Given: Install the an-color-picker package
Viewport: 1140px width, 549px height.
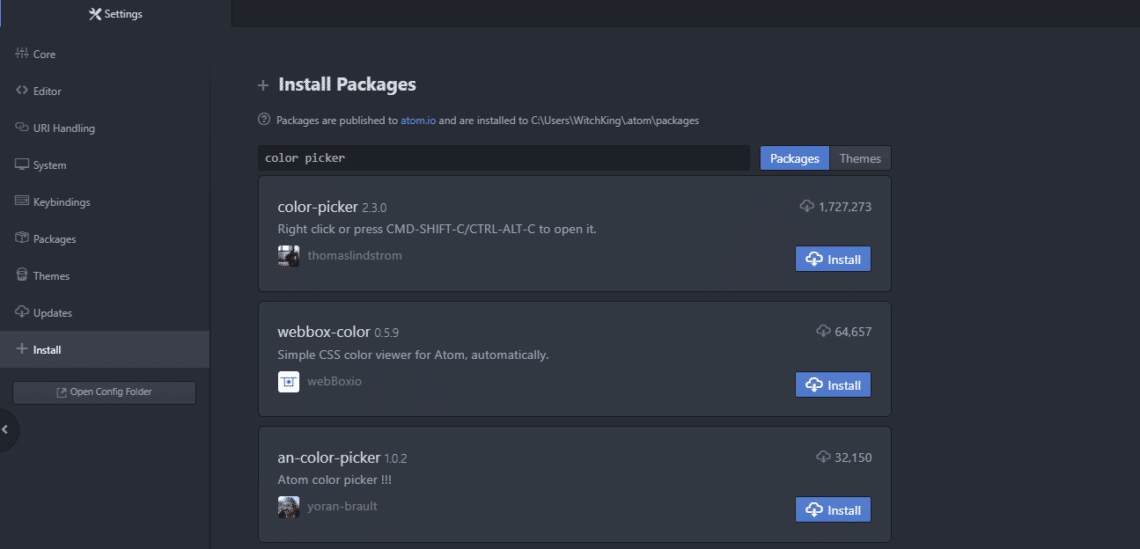Looking at the screenshot, I should tap(833, 510).
